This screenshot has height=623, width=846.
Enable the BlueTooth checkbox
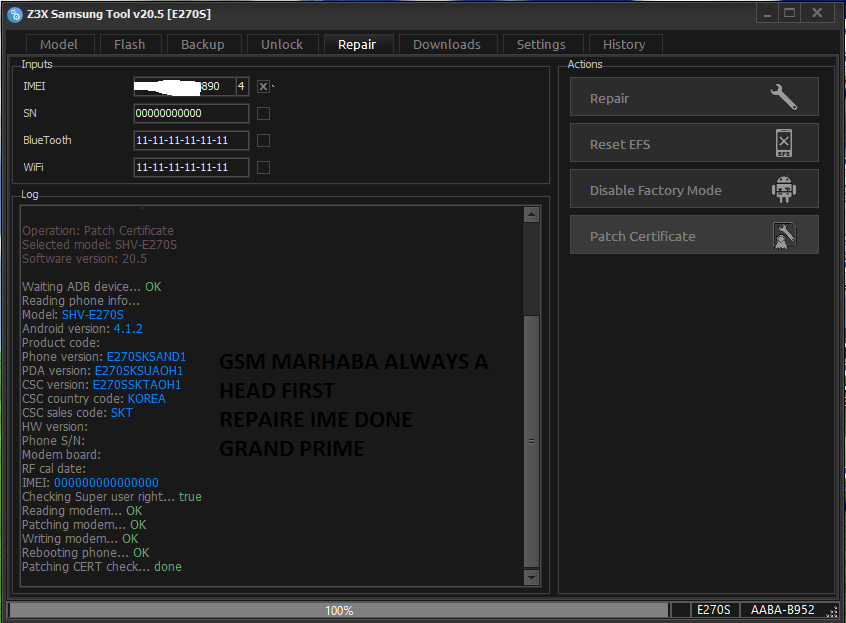pyautogui.click(x=263, y=140)
